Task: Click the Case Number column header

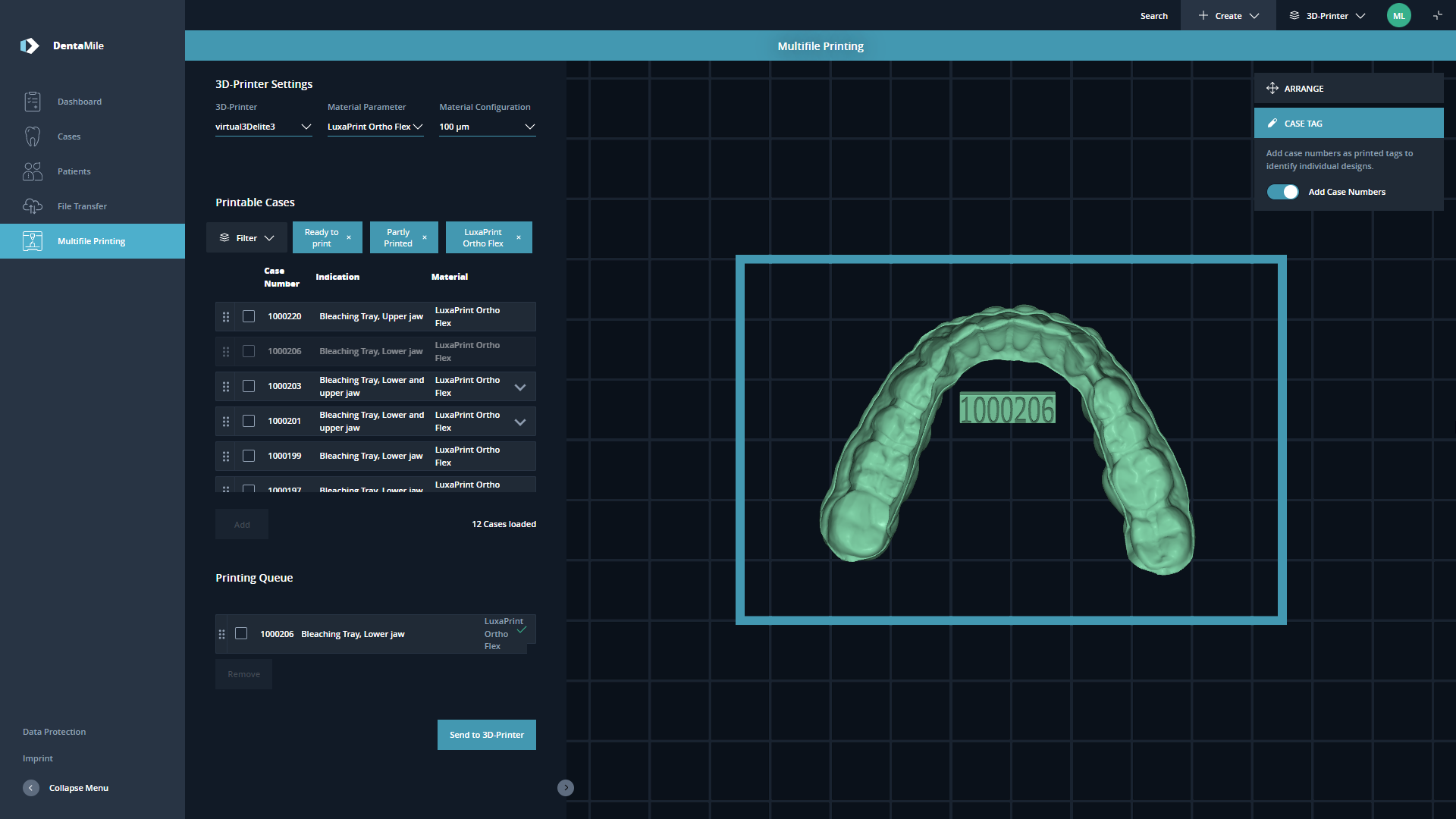Action: tap(281, 277)
